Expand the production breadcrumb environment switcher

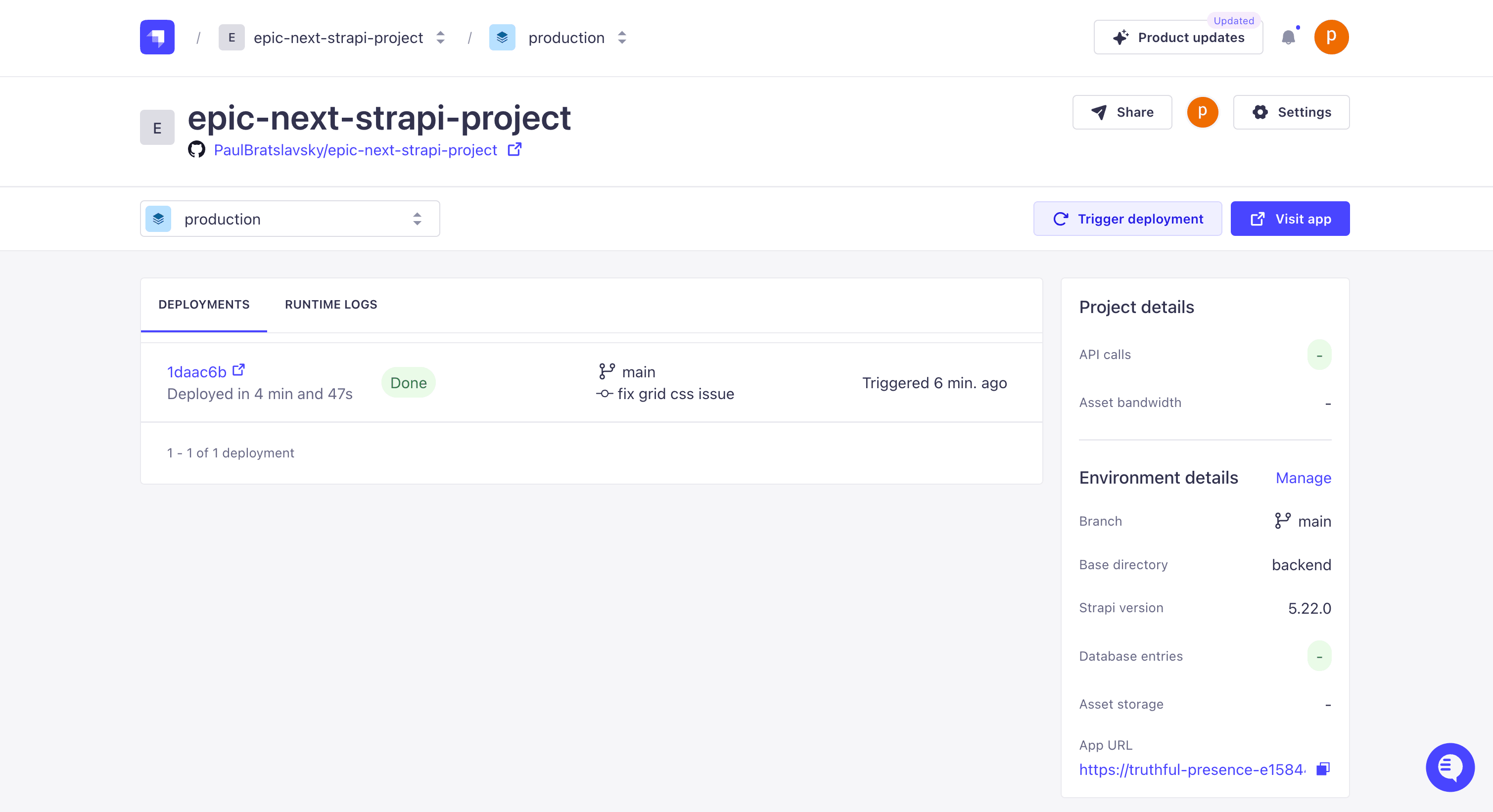click(622, 37)
